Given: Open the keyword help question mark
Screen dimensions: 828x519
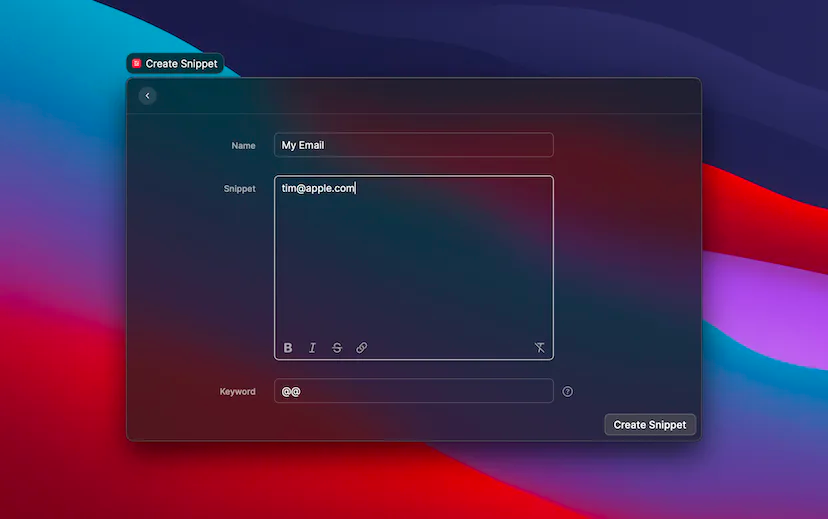Looking at the screenshot, I should 567,391.
